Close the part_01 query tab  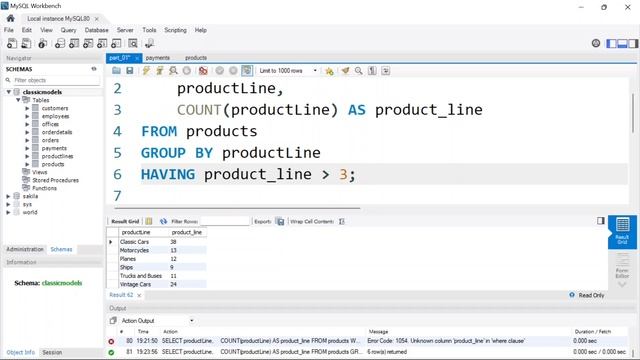[137, 58]
